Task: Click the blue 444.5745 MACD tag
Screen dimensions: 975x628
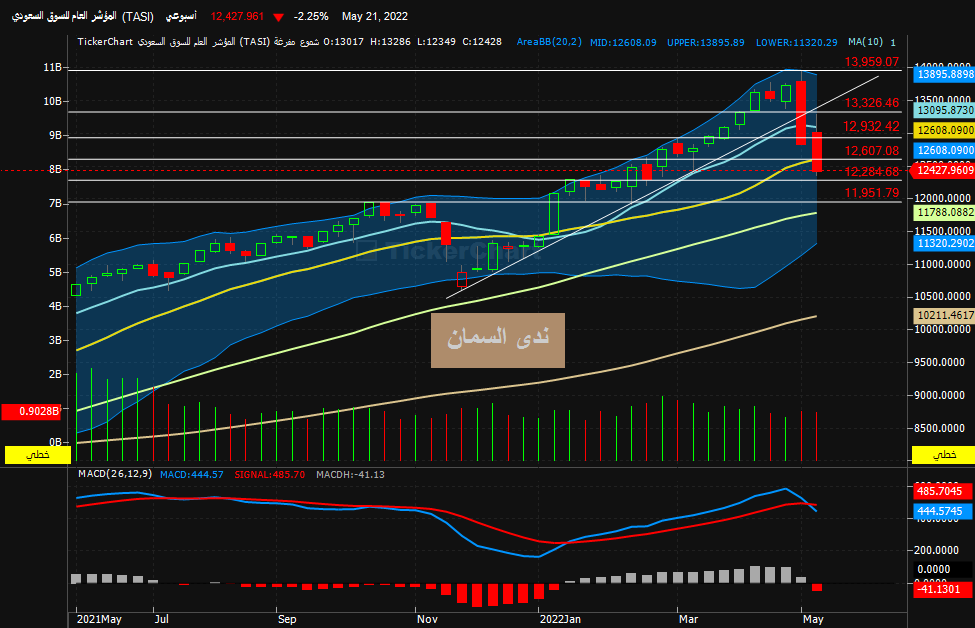Action: [x=943, y=511]
